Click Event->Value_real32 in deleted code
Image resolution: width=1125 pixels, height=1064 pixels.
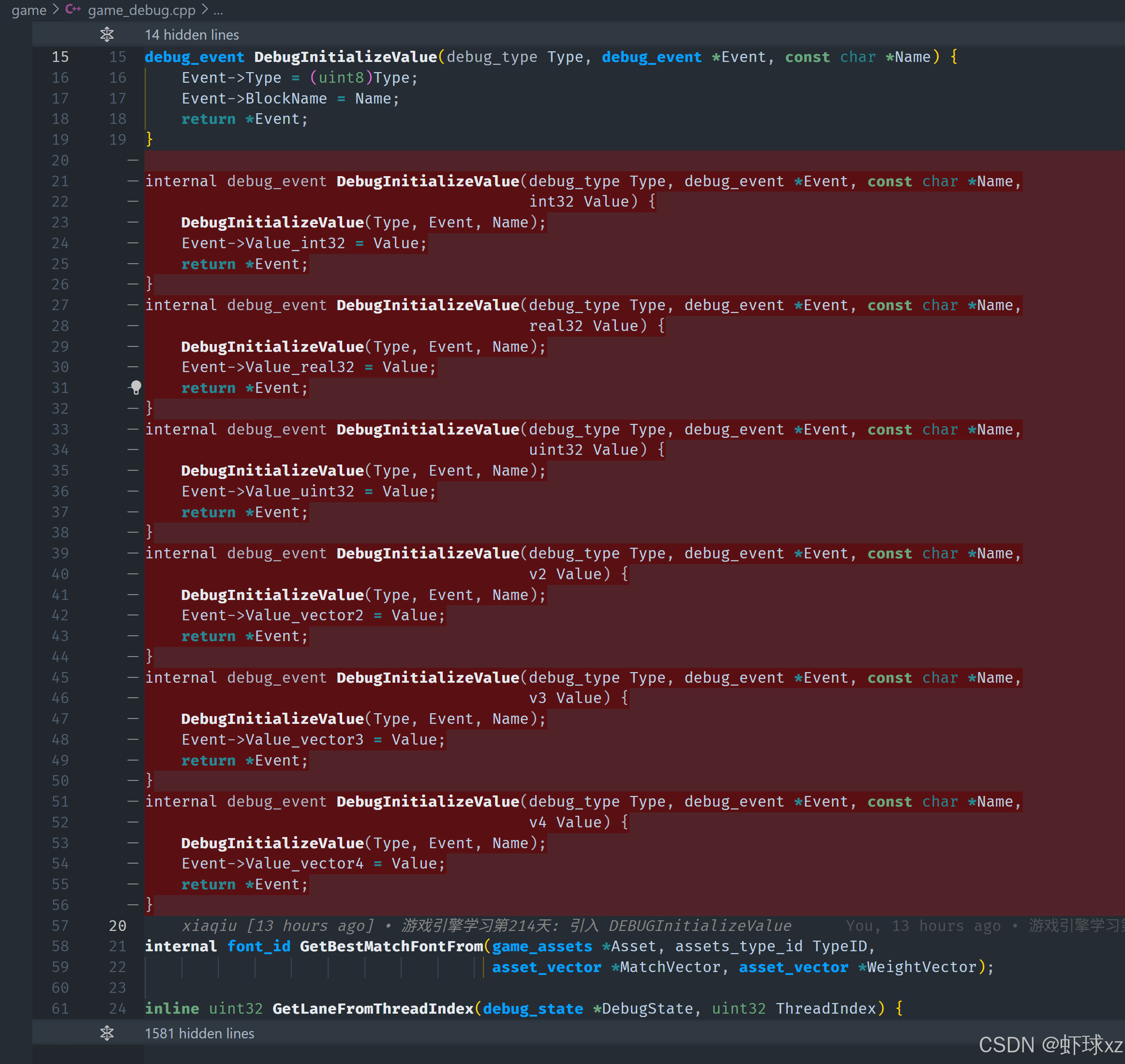point(267,367)
